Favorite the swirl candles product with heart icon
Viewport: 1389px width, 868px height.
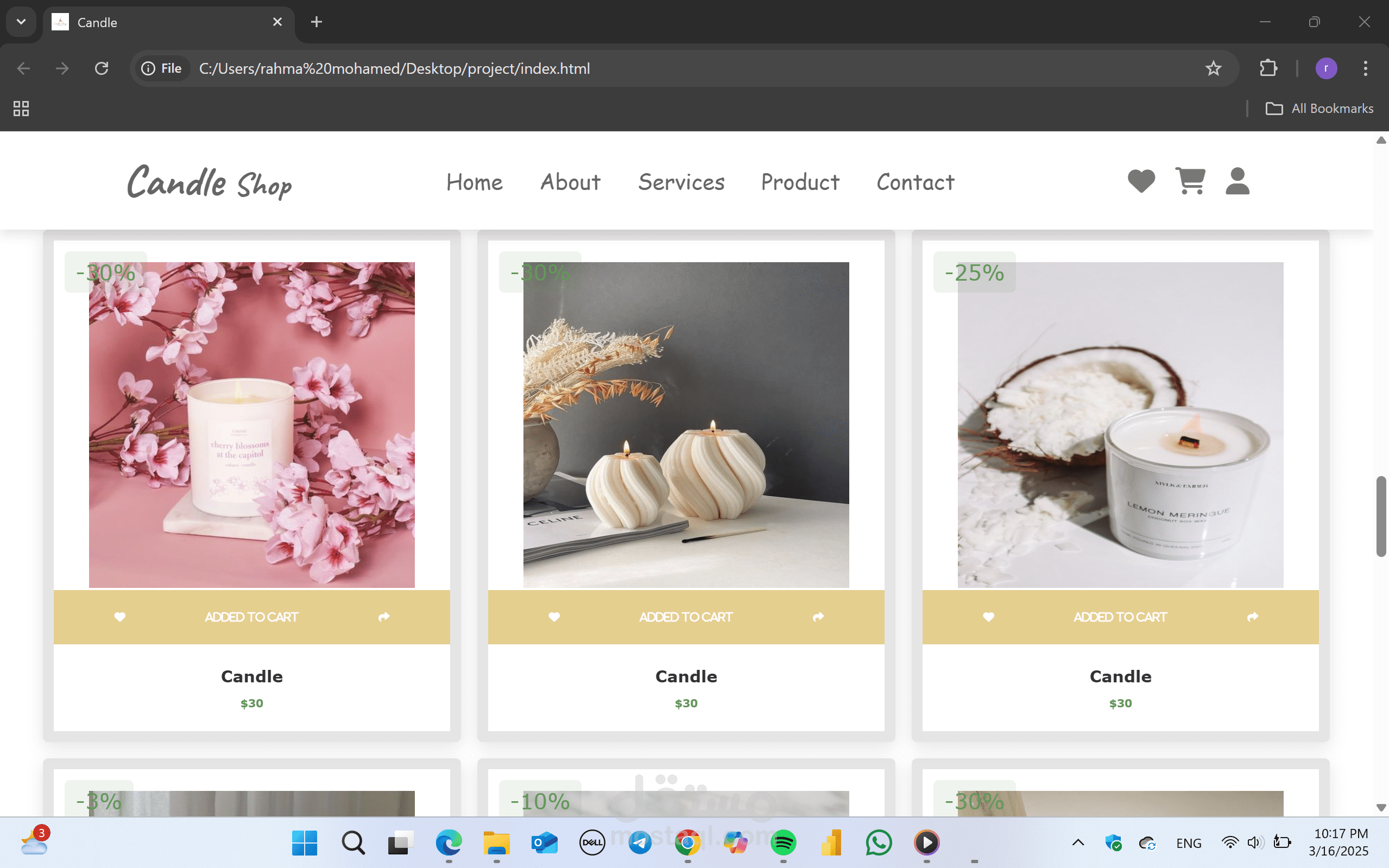pyautogui.click(x=554, y=617)
